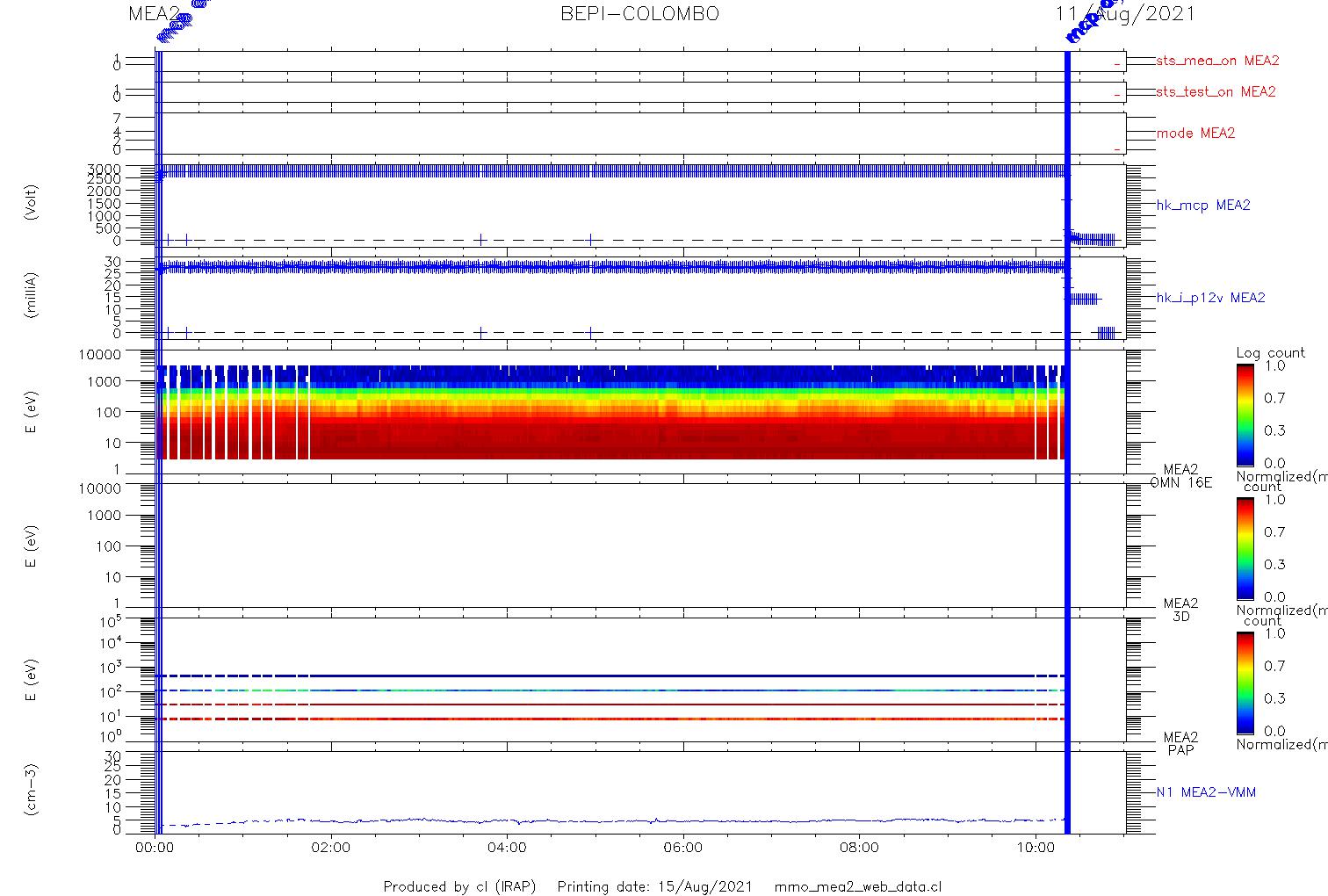This screenshot has width=1328, height=896.
Task: Click the 10:00 time tick label
Action: (1036, 848)
